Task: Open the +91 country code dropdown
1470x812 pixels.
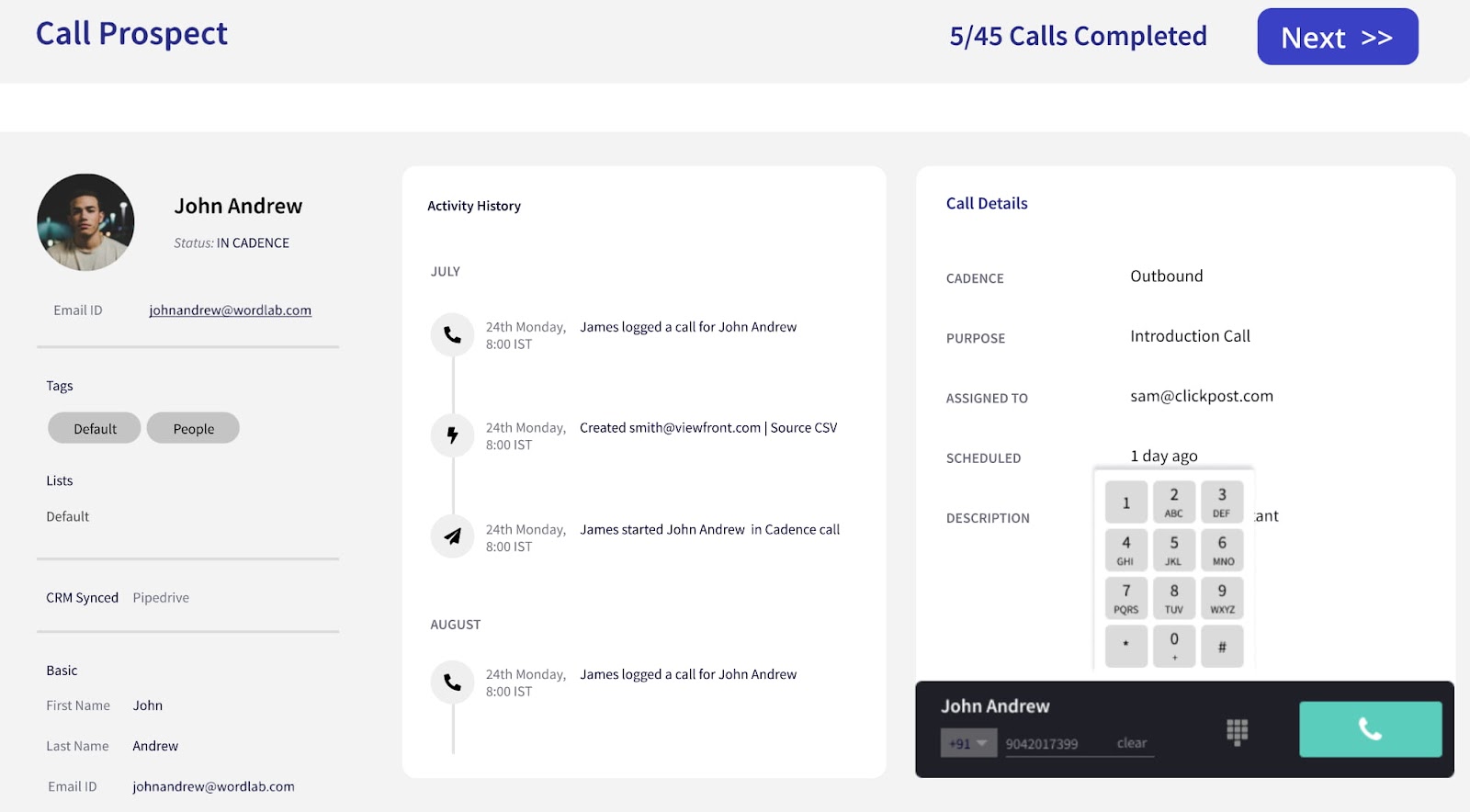Action: click(968, 743)
